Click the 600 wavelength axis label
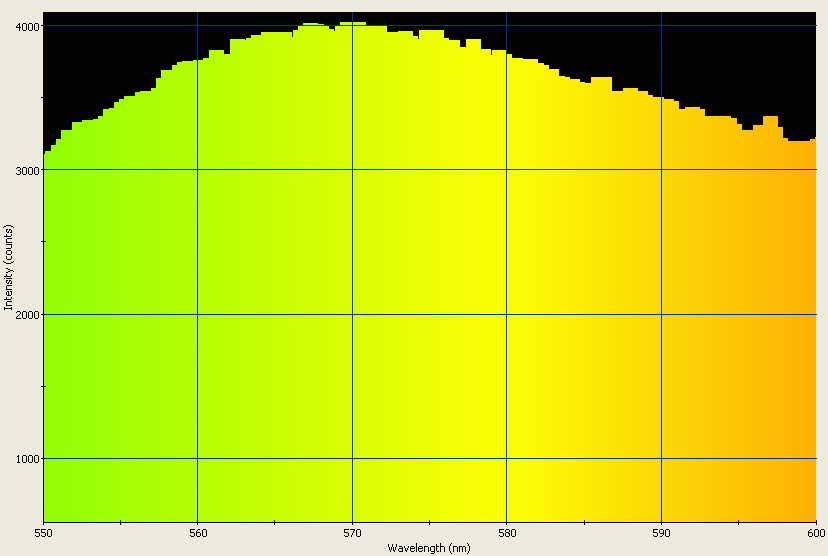 coord(815,534)
